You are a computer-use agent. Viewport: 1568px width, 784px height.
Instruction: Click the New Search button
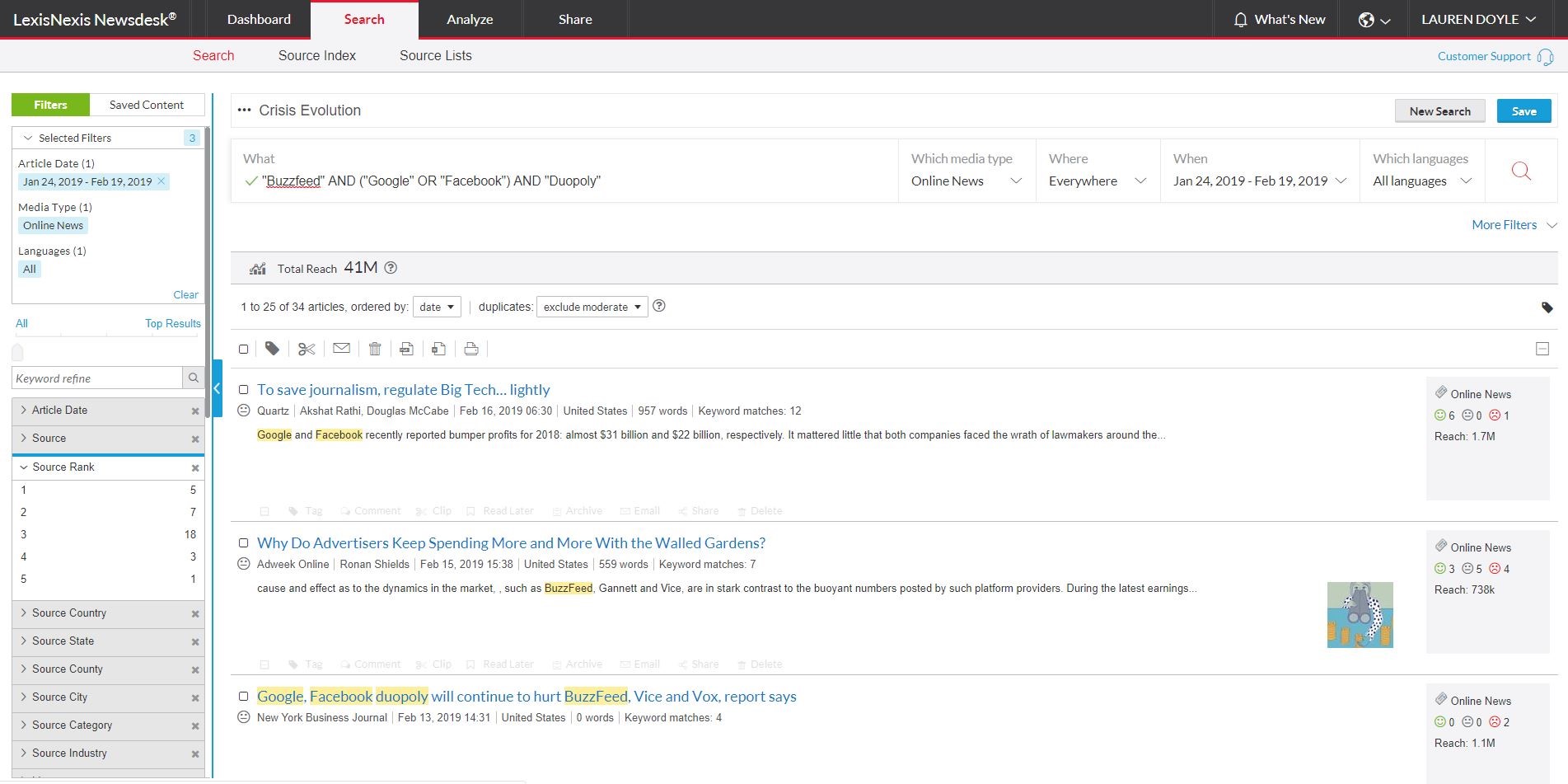click(1439, 111)
